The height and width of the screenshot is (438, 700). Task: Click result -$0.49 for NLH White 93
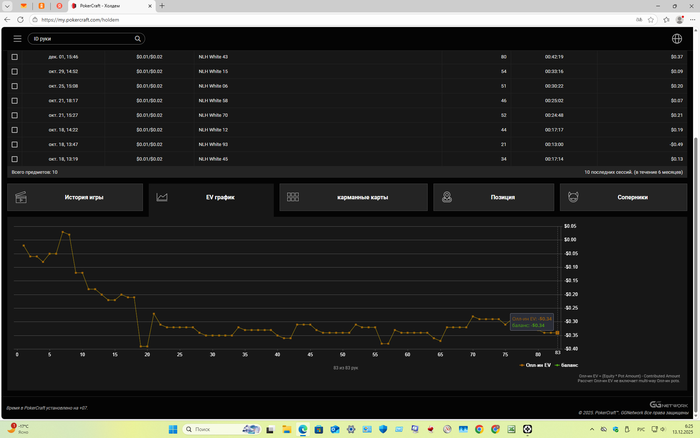click(676, 144)
